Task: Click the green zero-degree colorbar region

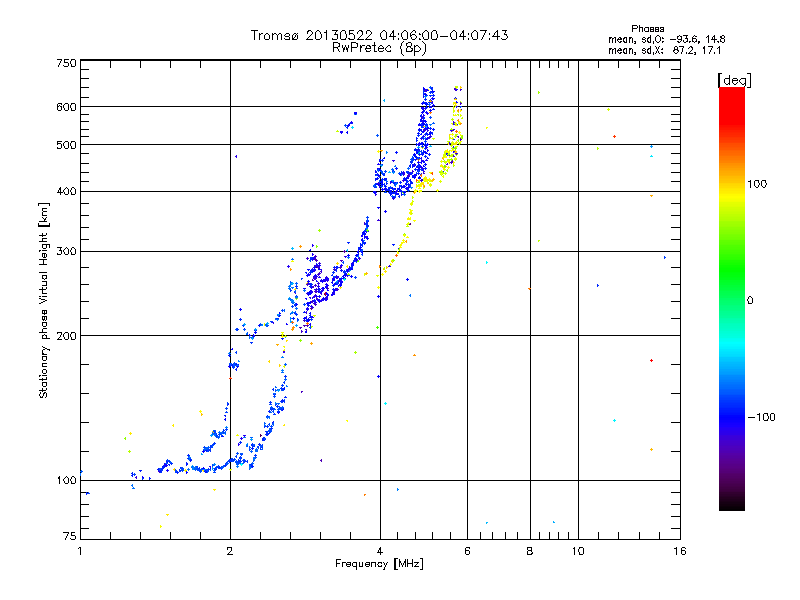Action: [x=732, y=286]
